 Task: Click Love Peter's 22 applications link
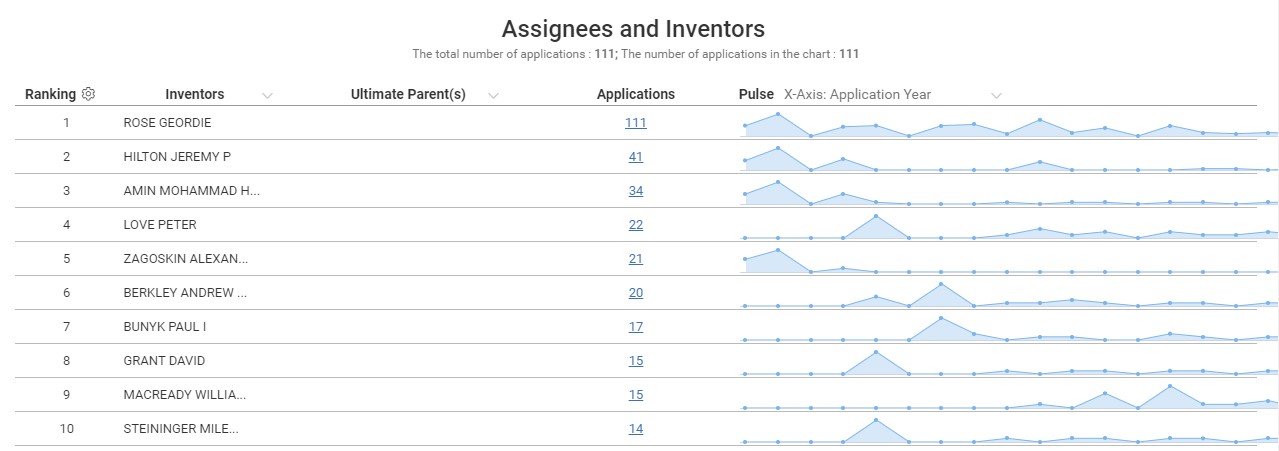click(x=636, y=225)
